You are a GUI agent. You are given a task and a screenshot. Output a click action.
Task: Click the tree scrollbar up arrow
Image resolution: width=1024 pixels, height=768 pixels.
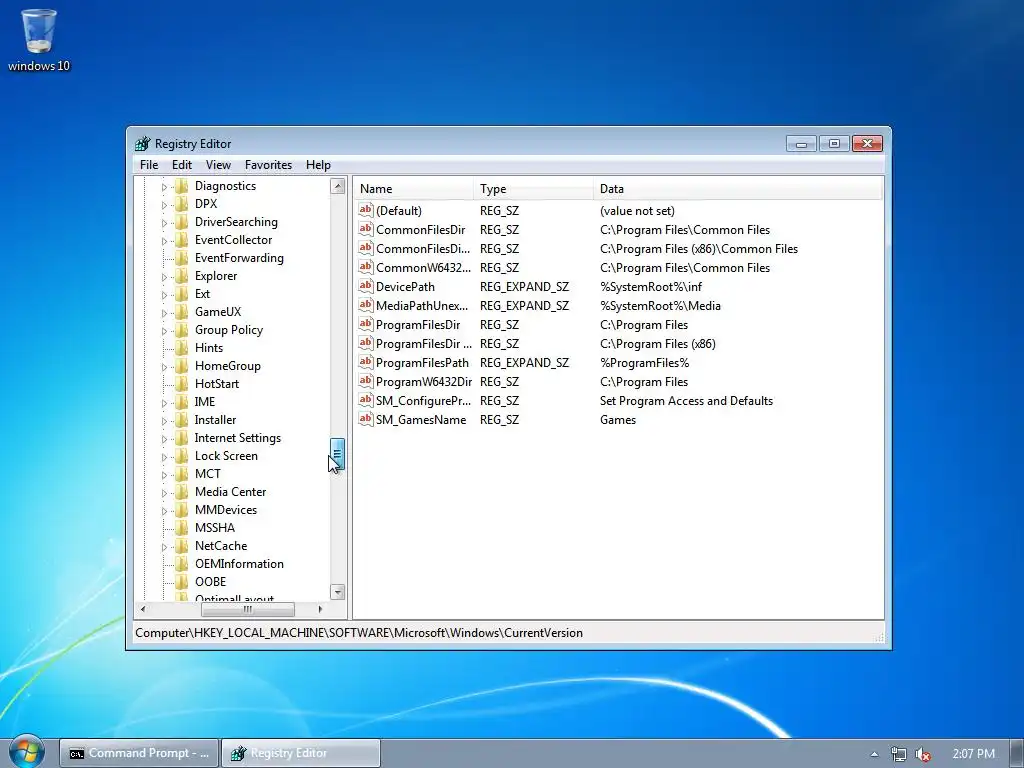[x=338, y=186]
